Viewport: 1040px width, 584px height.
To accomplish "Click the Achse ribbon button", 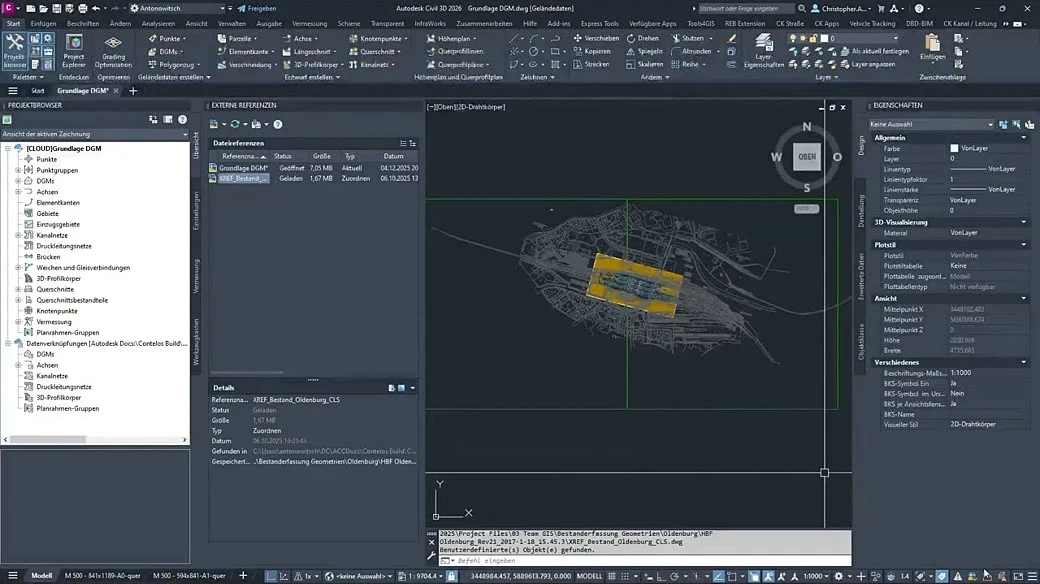I will (x=300, y=38).
